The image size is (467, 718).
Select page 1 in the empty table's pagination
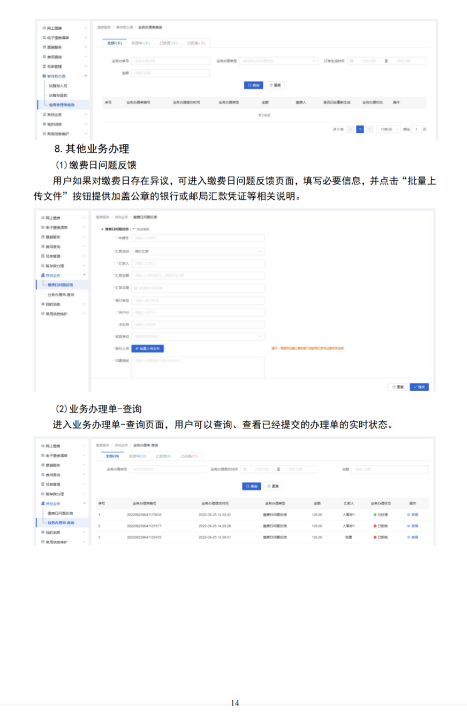coord(360,129)
